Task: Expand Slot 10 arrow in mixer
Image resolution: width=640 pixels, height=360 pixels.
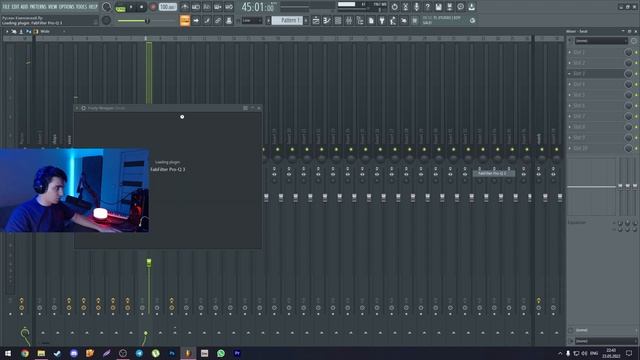Action: point(570,148)
